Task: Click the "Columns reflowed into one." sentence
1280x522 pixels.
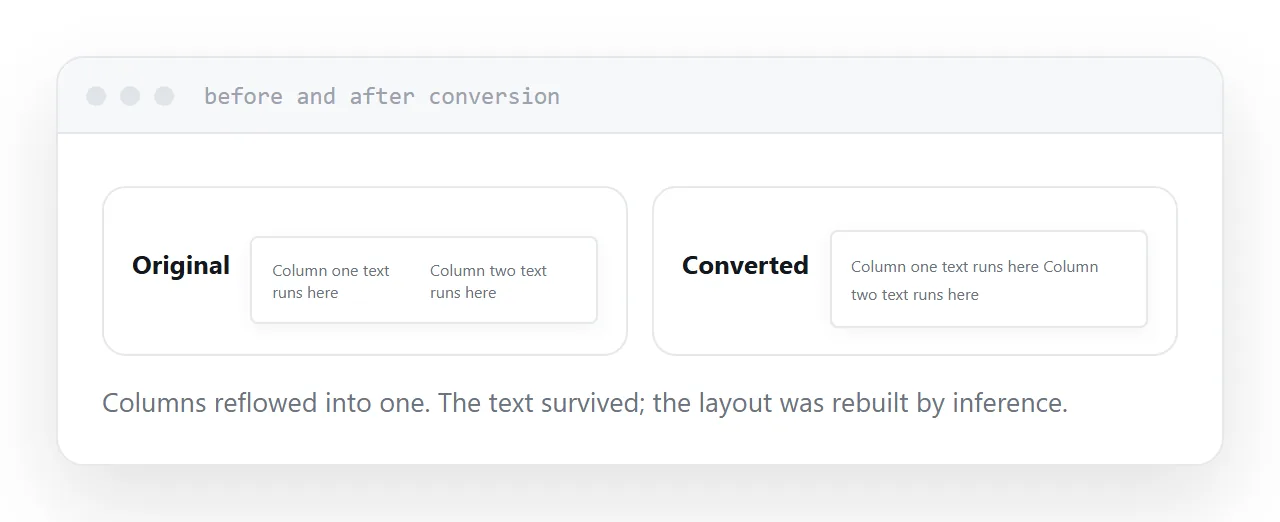Action: point(267,403)
